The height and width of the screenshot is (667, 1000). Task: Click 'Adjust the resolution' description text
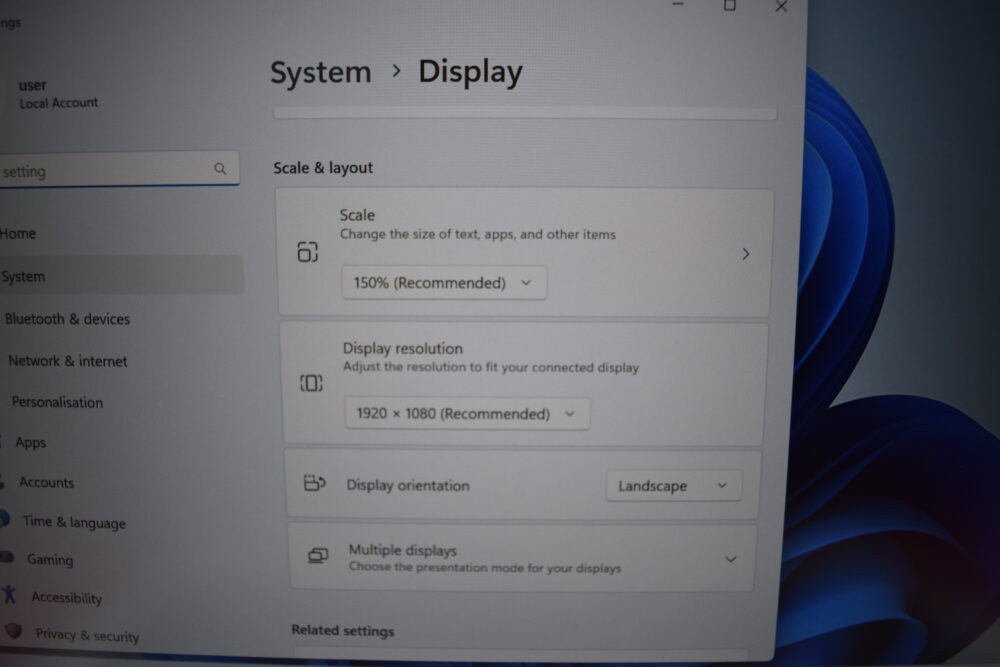point(491,367)
